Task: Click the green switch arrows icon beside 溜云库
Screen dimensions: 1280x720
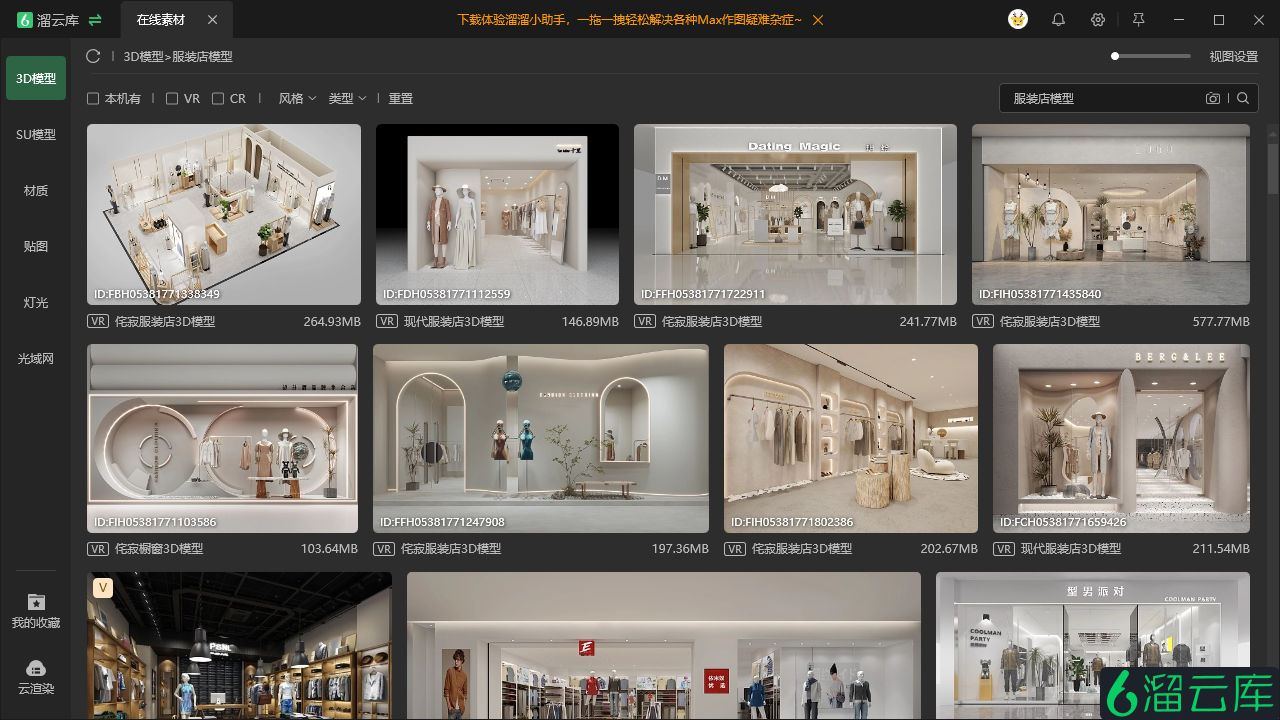Action: 95,20
